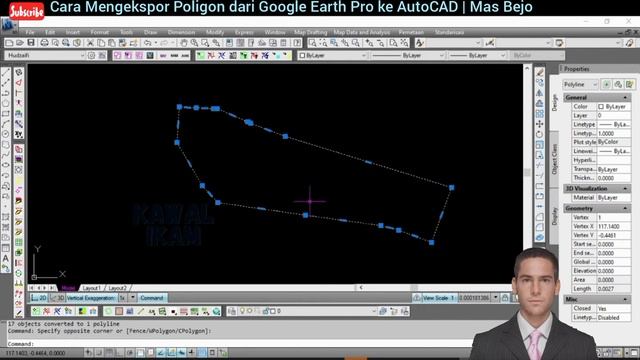Click the New drawing icon
640x360 pixels.
9,43
